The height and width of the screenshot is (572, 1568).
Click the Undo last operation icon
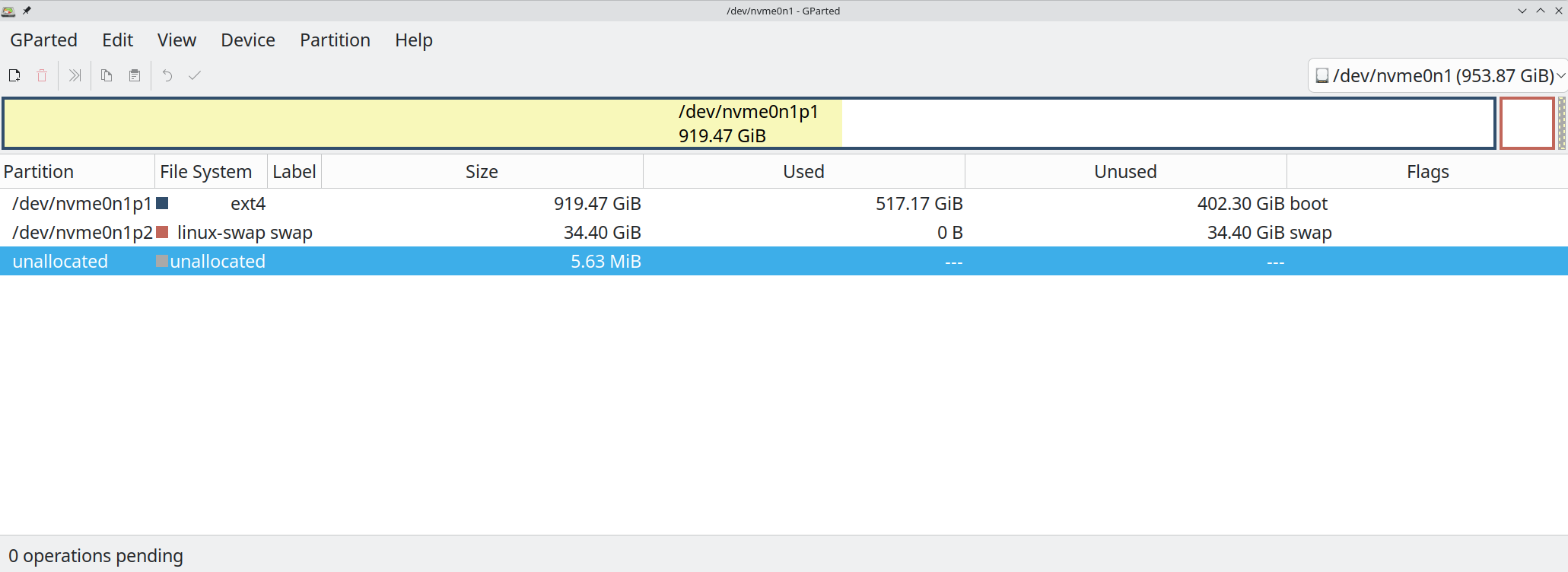click(167, 75)
